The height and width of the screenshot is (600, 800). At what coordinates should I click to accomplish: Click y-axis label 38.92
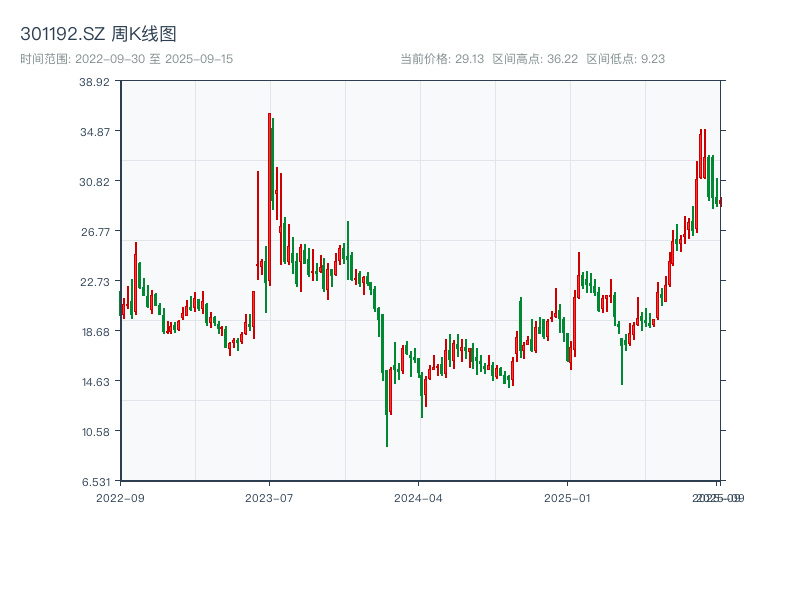coord(94,82)
